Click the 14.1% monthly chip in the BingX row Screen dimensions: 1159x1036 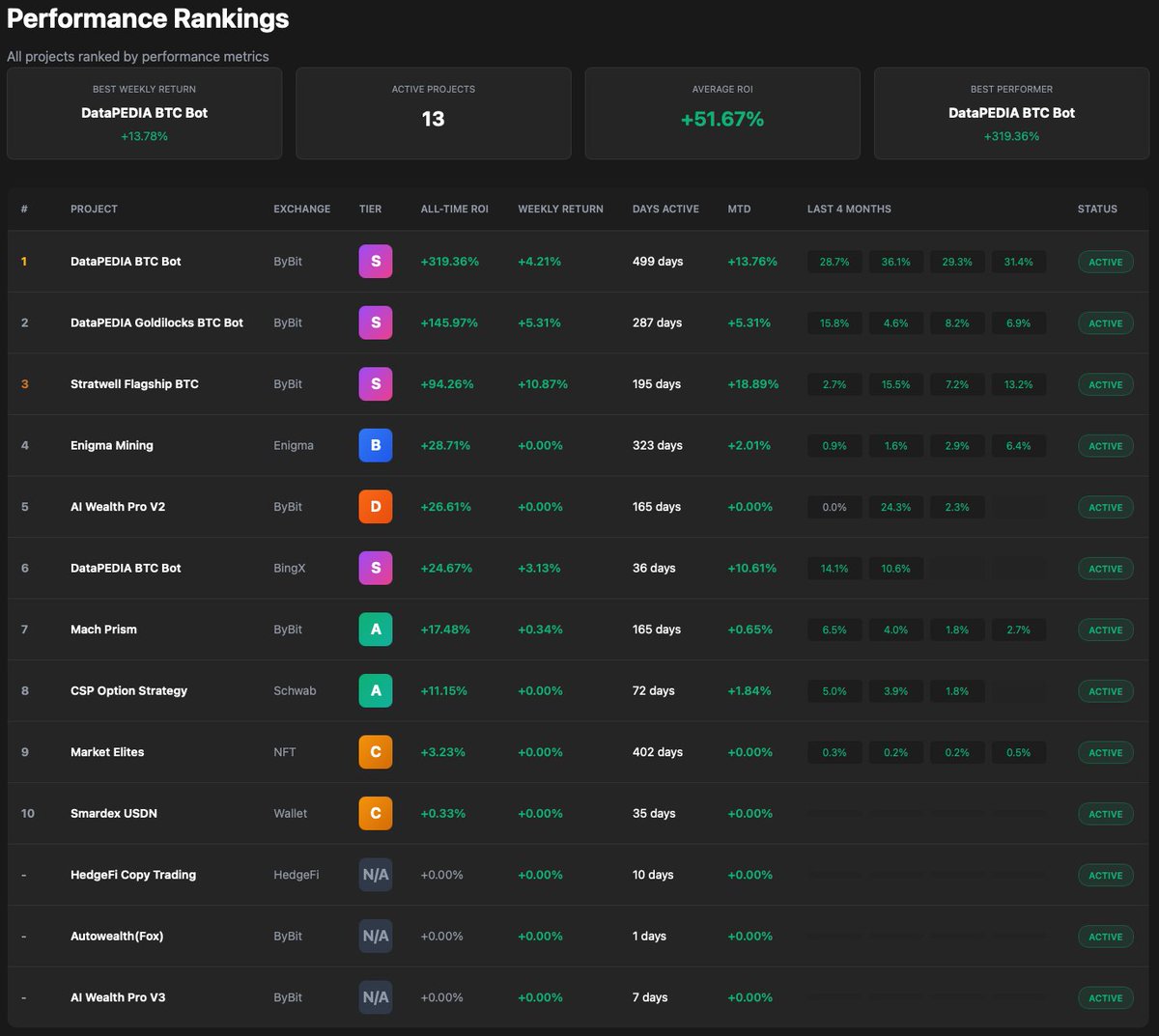pyautogui.click(x=834, y=569)
